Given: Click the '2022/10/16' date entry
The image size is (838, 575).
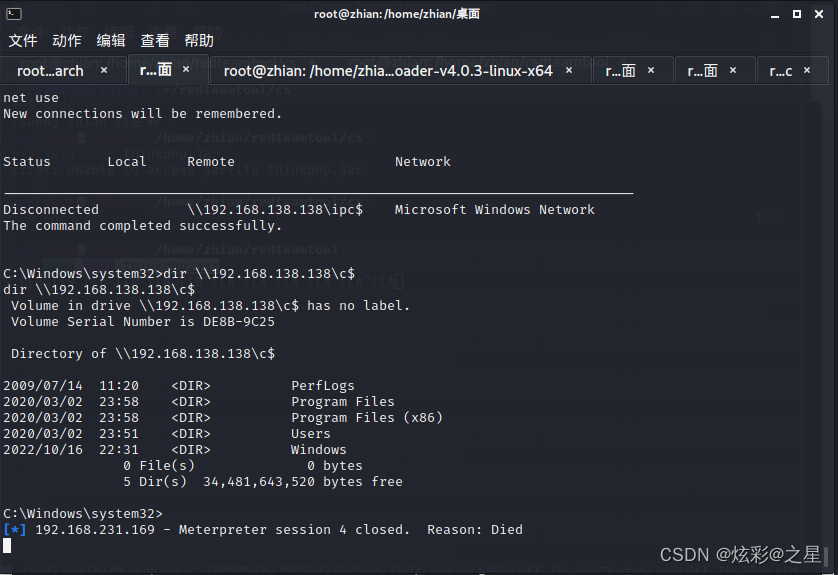Looking at the screenshot, I should 43,450.
